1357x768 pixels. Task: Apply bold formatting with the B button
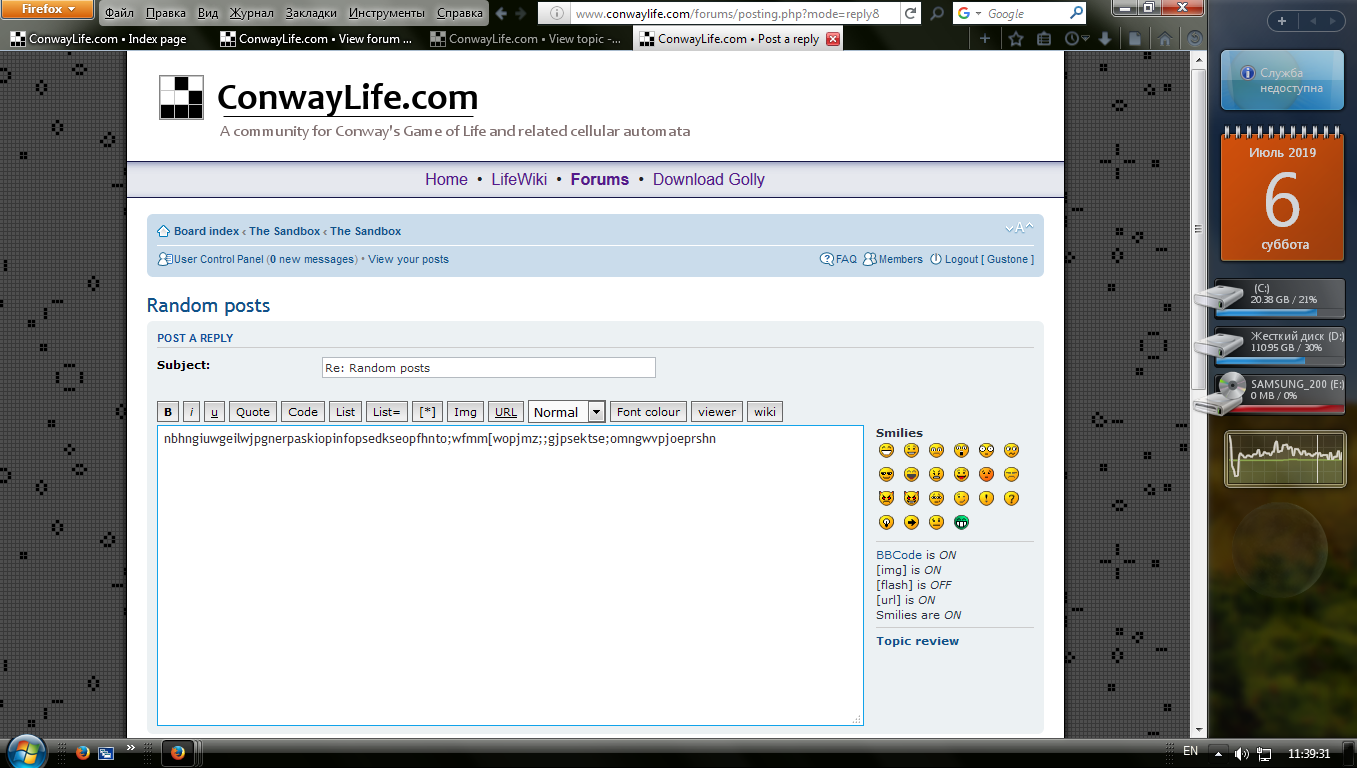168,412
